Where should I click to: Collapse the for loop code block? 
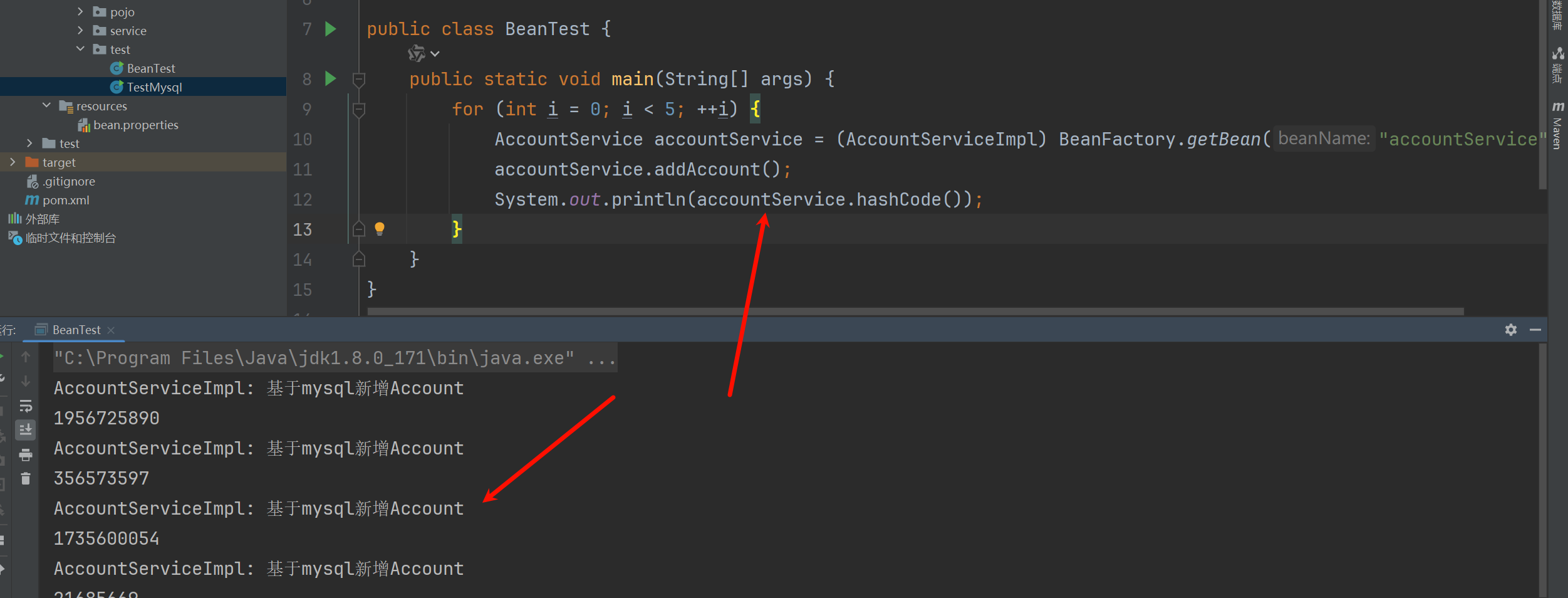point(359,110)
